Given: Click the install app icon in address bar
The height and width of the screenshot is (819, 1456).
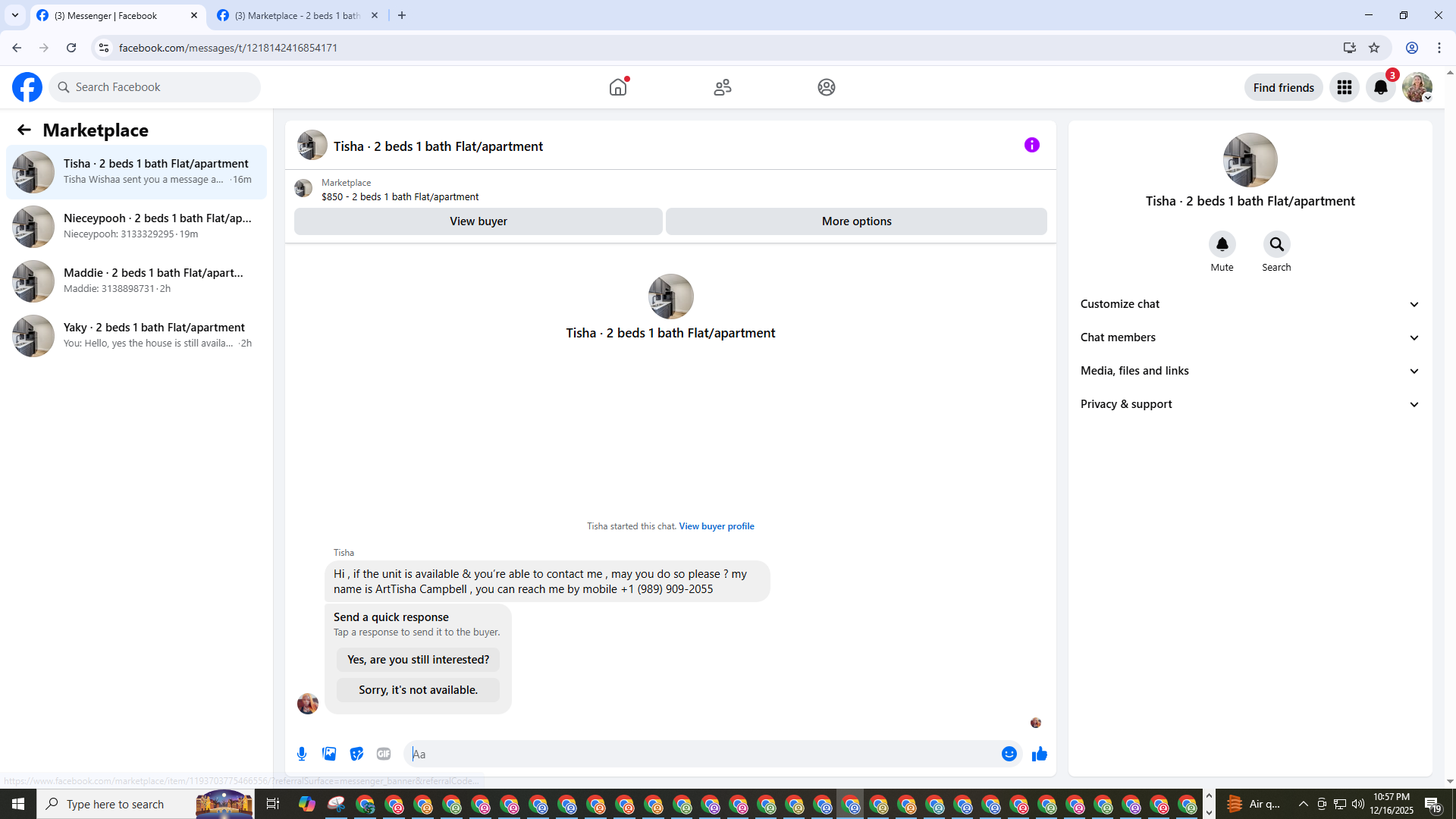Looking at the screenshot, I should pyautogui.click(x=1350, y=48).
